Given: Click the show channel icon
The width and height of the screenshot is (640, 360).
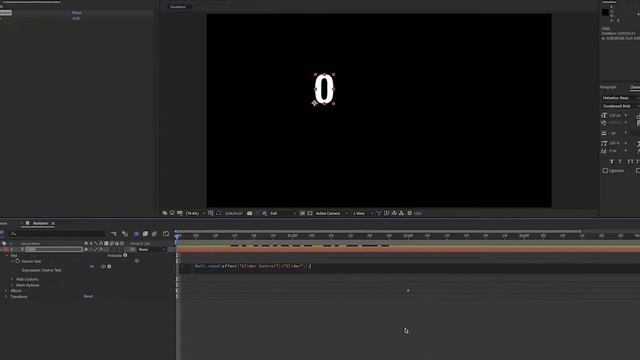Looking at the screenshot, I should 264,213.
